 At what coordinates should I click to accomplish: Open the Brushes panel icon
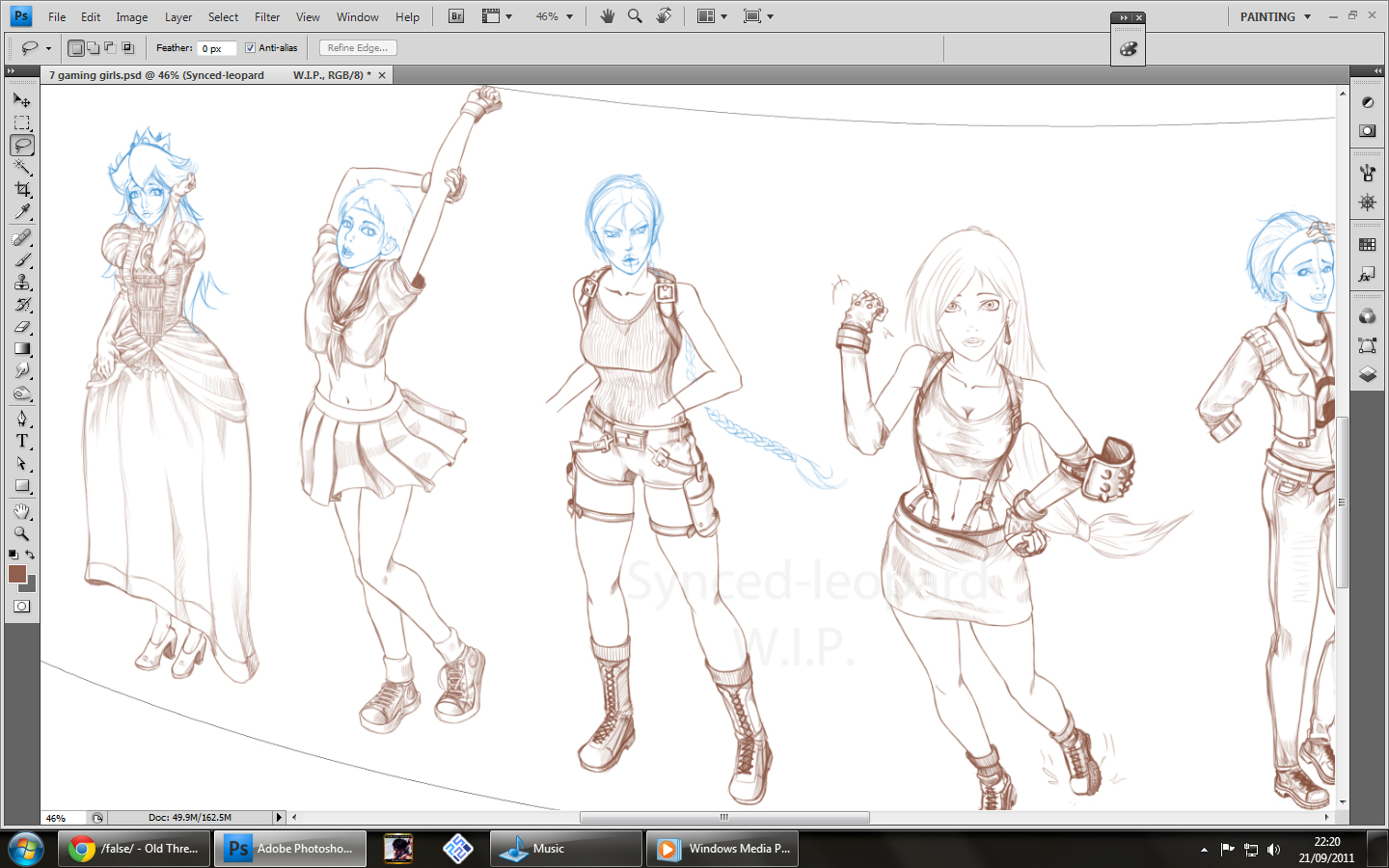tap(1367, 174)
